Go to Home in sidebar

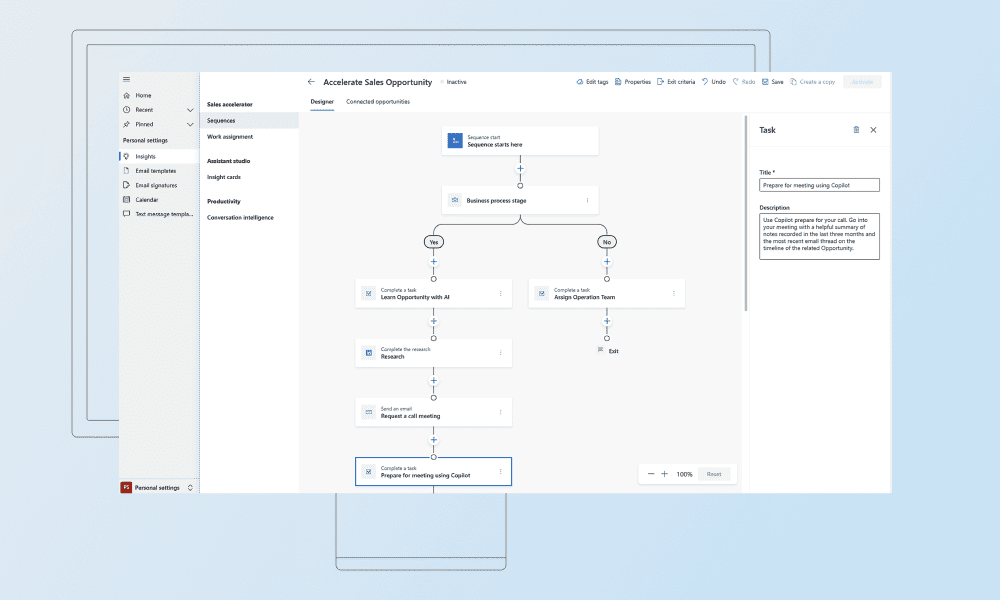[x=143, y=96]
